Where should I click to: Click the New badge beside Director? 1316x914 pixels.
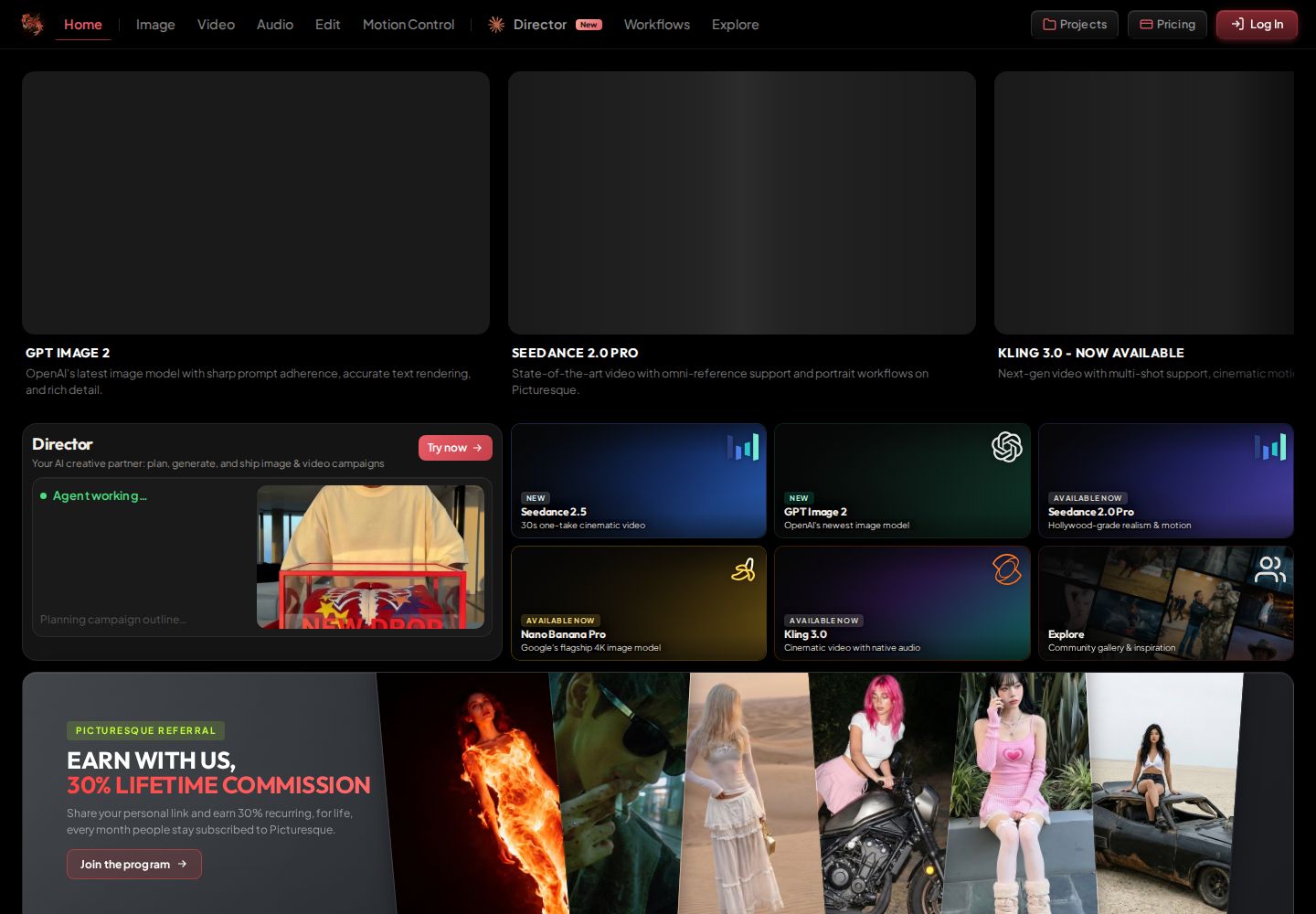[x=589, y=25]
